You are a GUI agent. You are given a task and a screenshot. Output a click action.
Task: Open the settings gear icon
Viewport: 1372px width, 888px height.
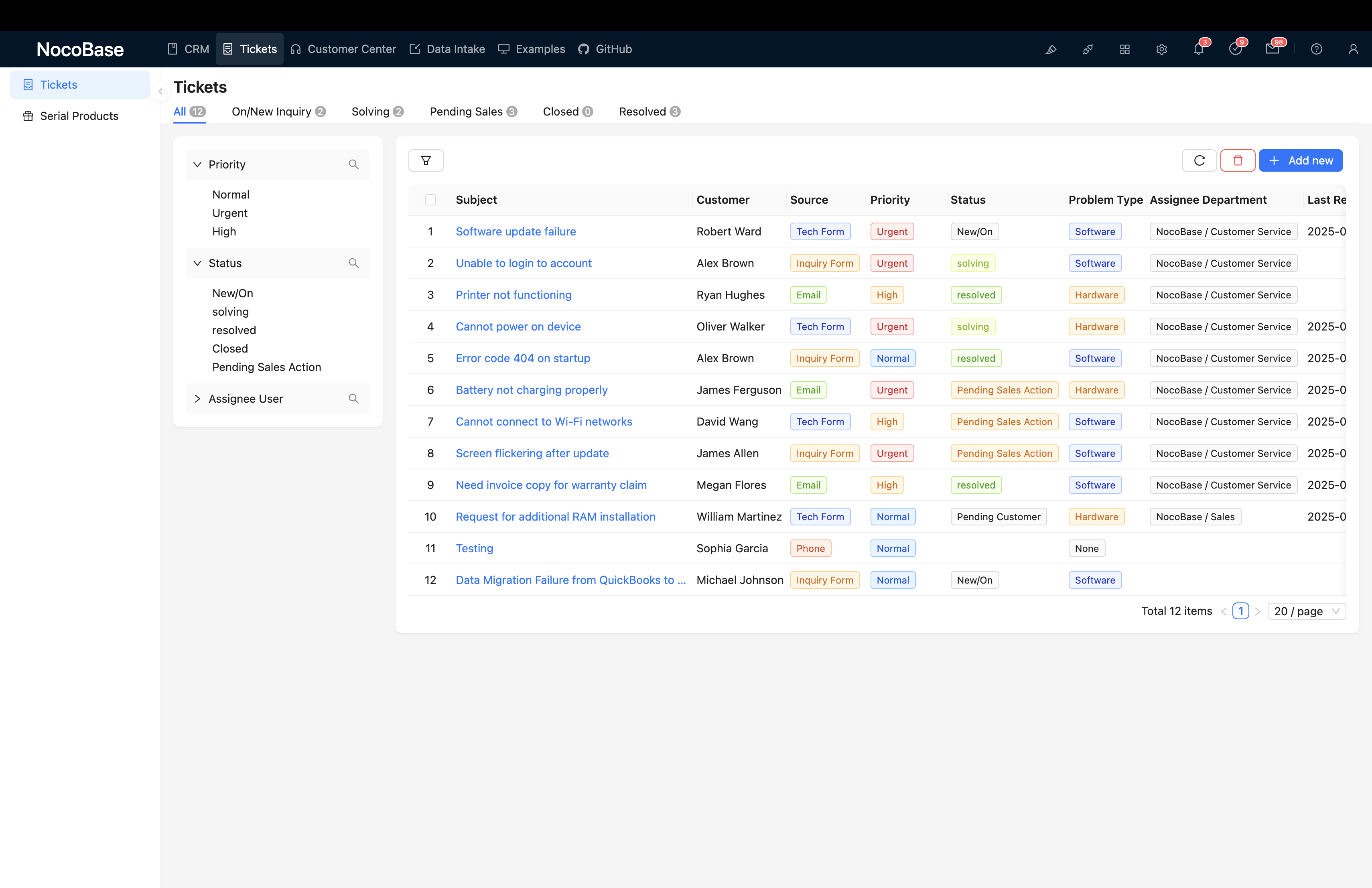pyautogui.click(x=1162, y=49)
